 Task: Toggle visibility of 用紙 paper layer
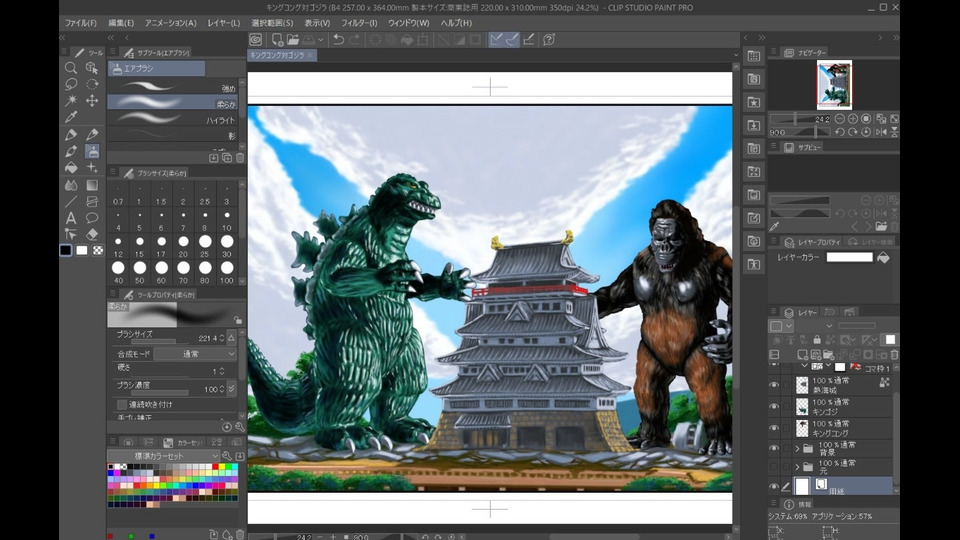point(774,487)
